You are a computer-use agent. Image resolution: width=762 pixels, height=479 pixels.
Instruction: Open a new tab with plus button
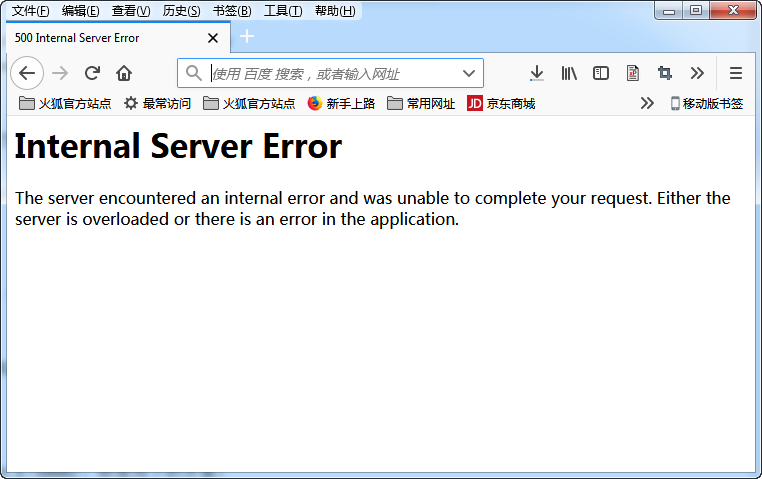point(247,36)
